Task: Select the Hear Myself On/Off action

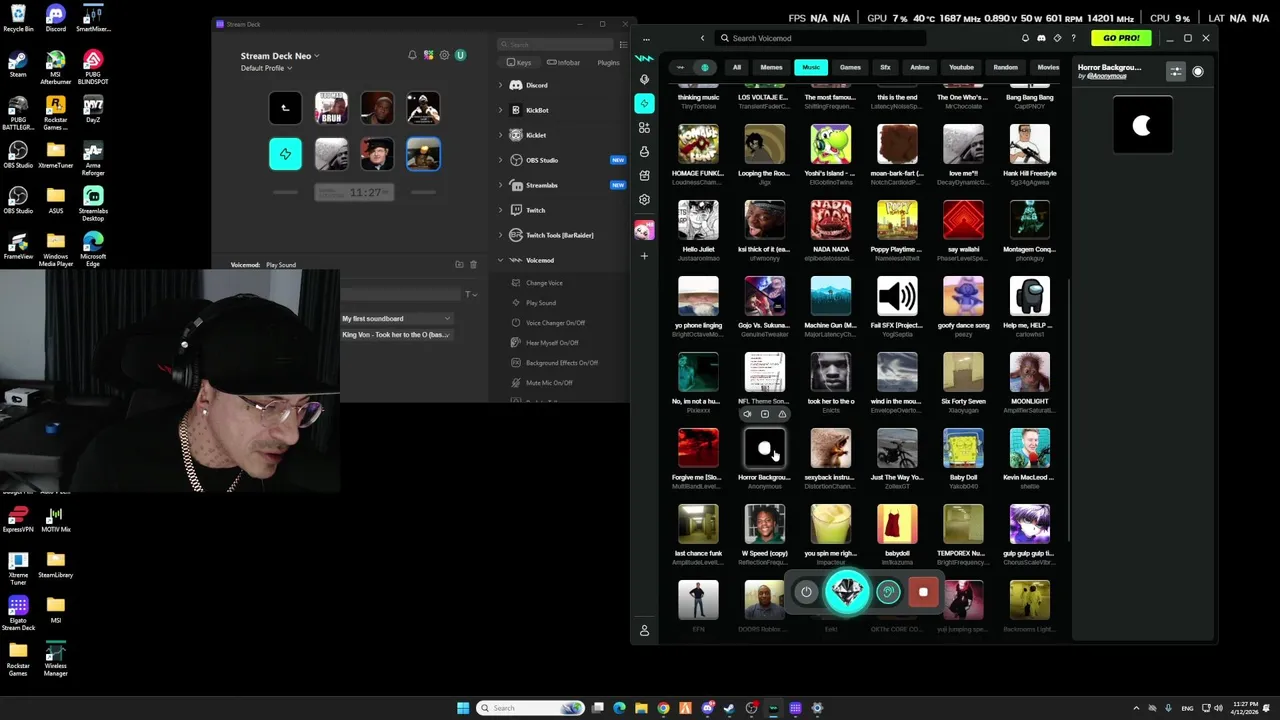Action: (x=552, y=343)
